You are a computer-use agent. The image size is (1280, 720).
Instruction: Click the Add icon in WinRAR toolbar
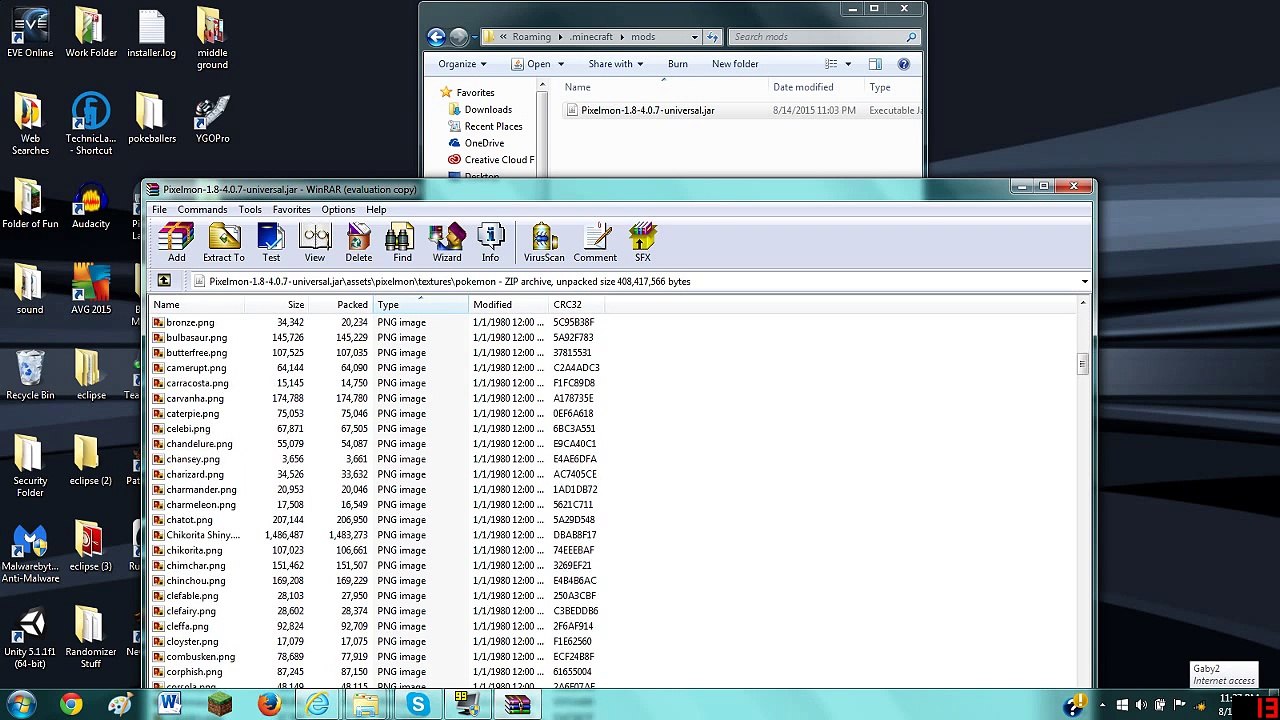176,243
